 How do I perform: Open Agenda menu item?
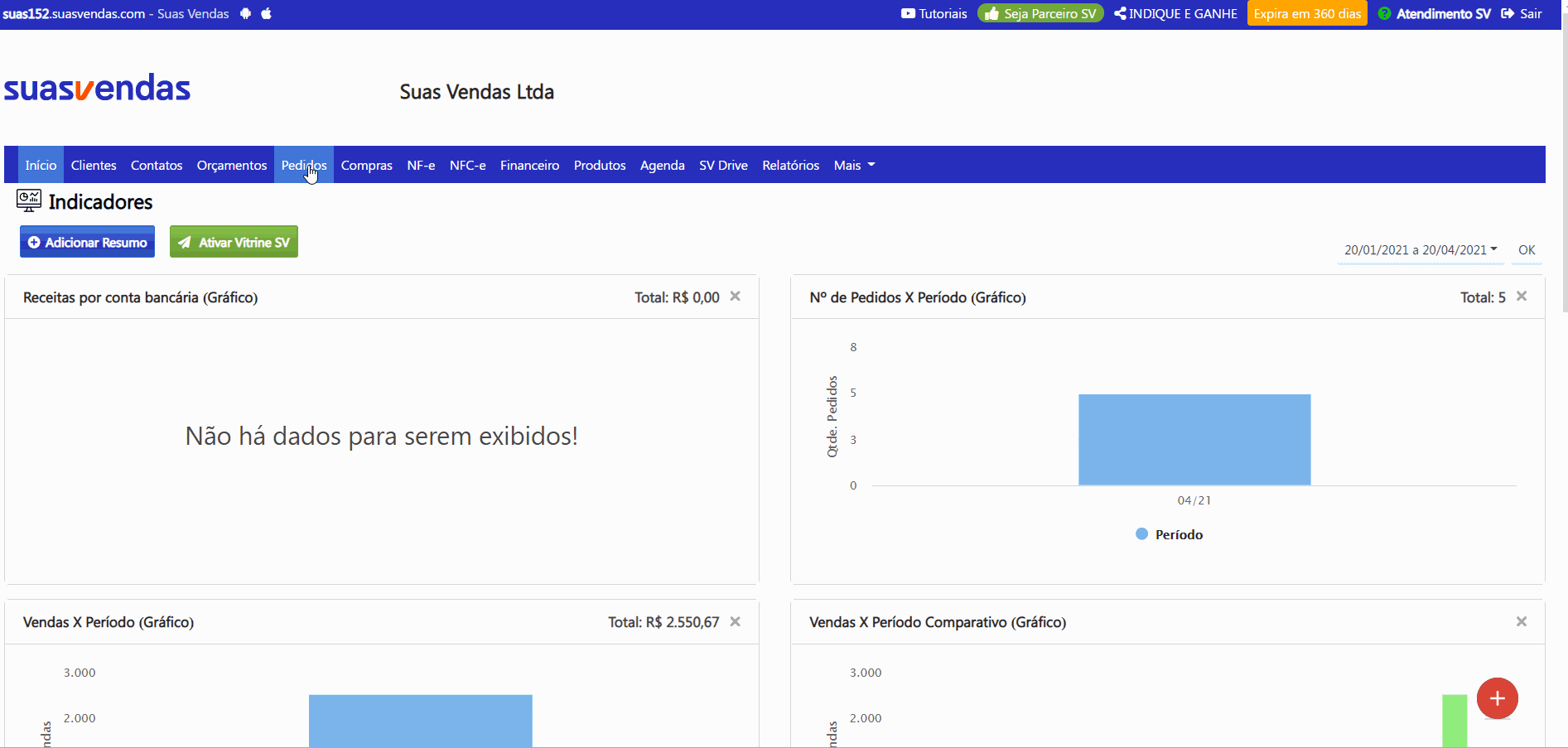pos(663,165)
